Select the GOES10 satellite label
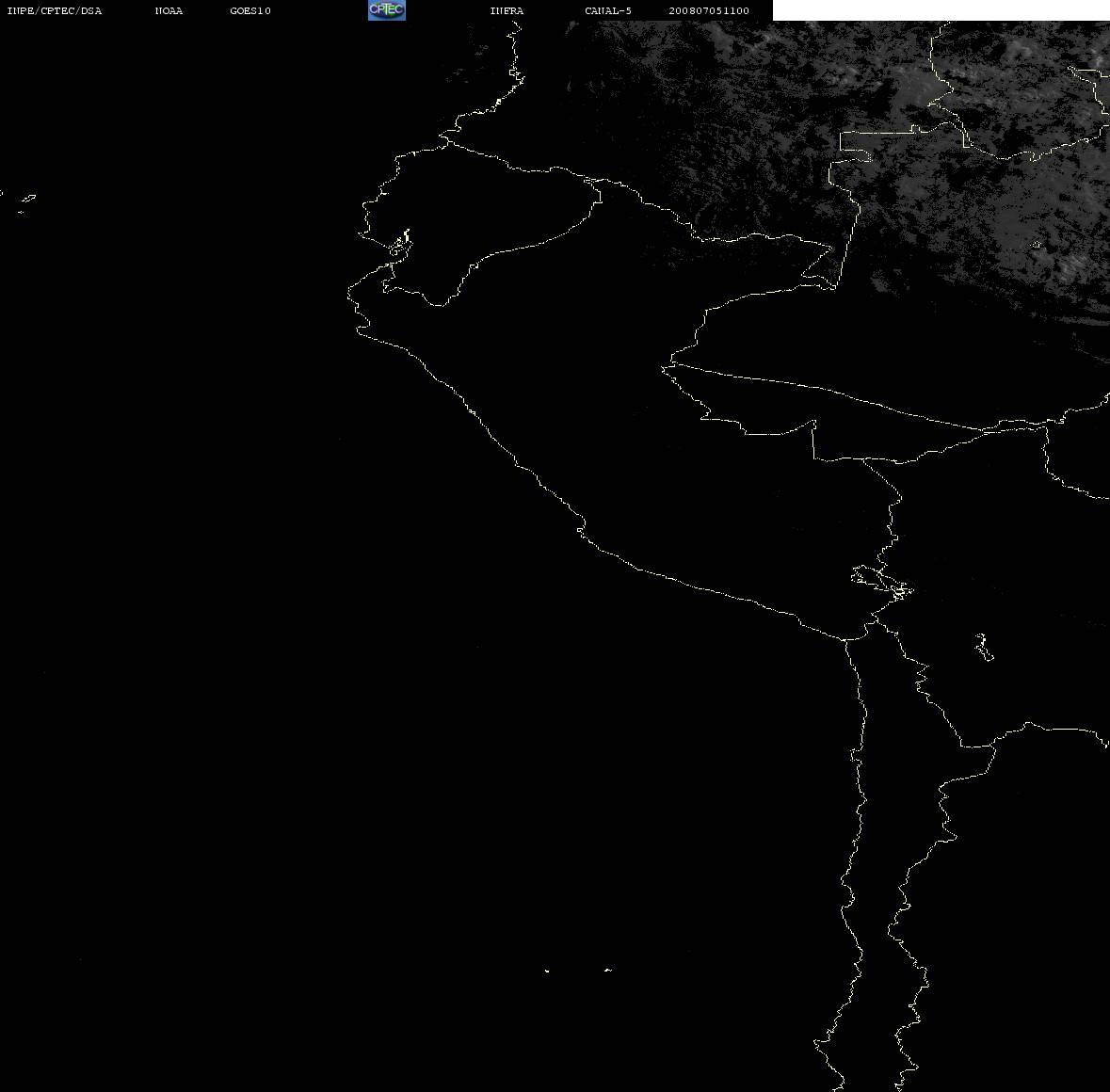Image resolution: width=1110 pixels, height=1092 pixels. (x=250, y=10)
